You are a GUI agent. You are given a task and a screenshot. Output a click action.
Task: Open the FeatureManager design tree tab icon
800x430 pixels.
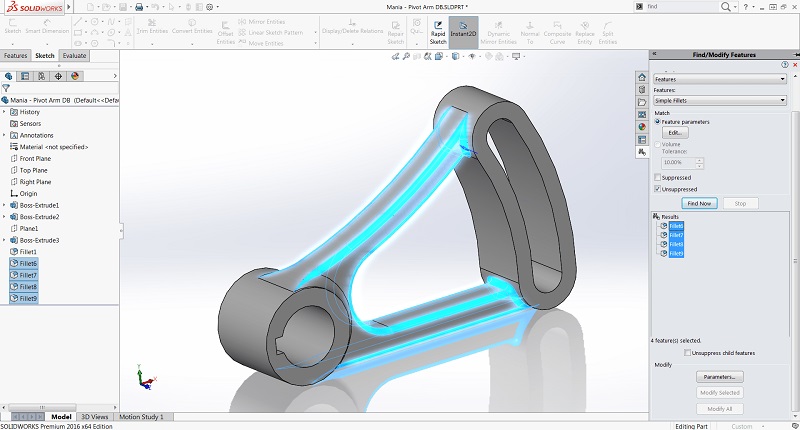coord(9,75)
